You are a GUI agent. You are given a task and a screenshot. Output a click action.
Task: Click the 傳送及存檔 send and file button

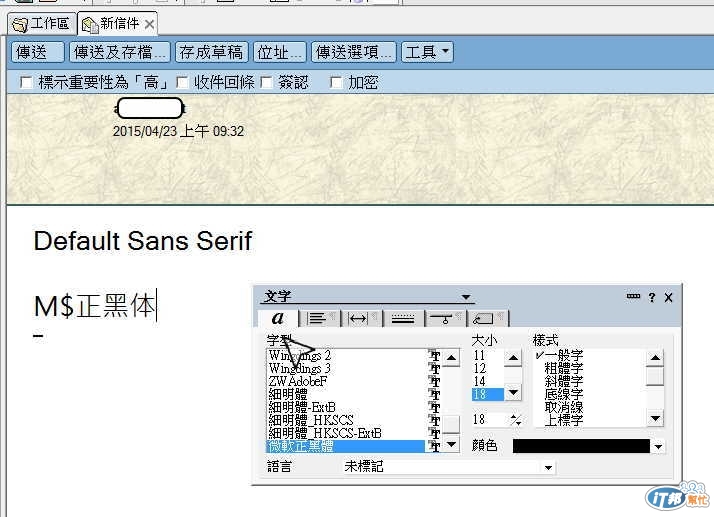[120, 52]
